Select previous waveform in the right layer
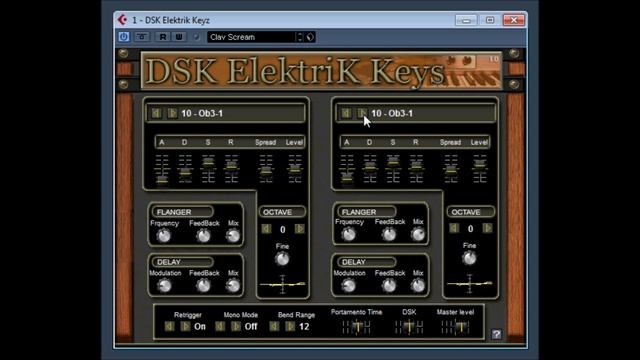Image resolution: width=640 pixels, height=360 pixels. (346, 113)
